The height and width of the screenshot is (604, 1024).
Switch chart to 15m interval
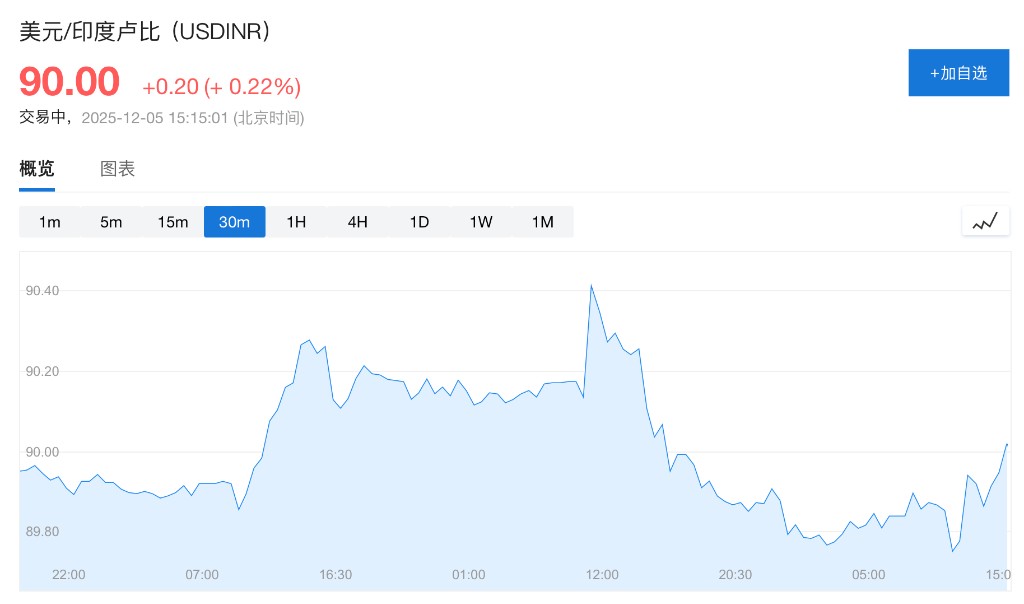[173, 222]
